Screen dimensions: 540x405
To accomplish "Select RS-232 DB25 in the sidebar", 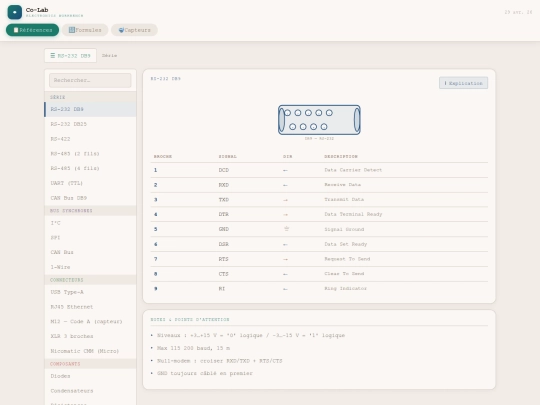I will click(90, 124).
